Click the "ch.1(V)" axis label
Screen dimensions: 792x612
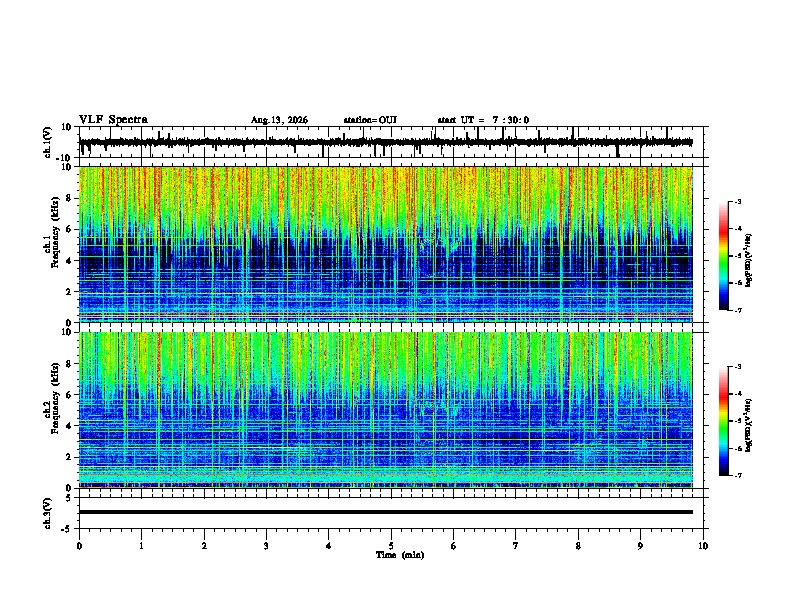pyautogui.click(x=48, y=142)
